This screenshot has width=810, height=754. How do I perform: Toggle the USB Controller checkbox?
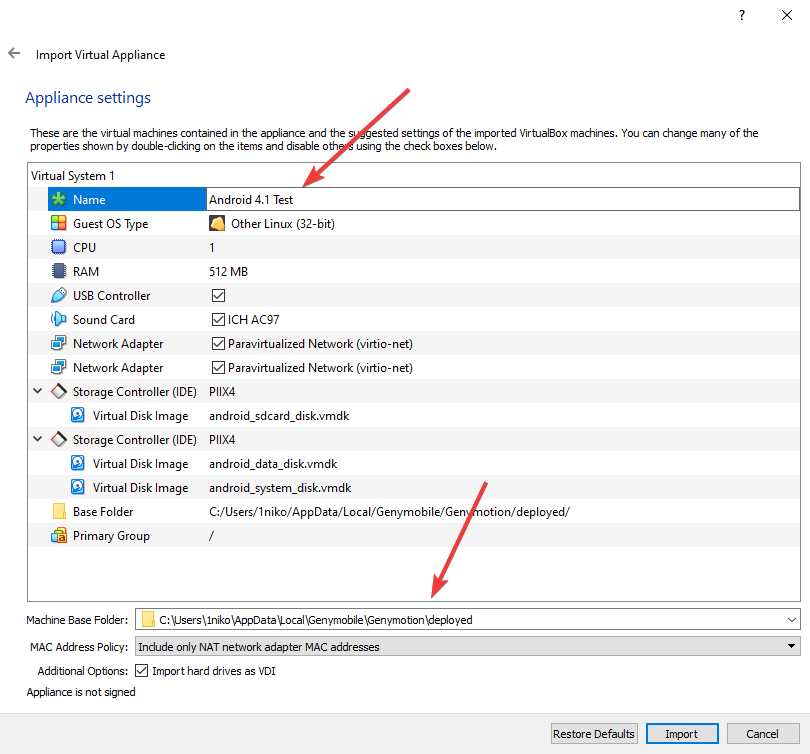click(219, 295)
